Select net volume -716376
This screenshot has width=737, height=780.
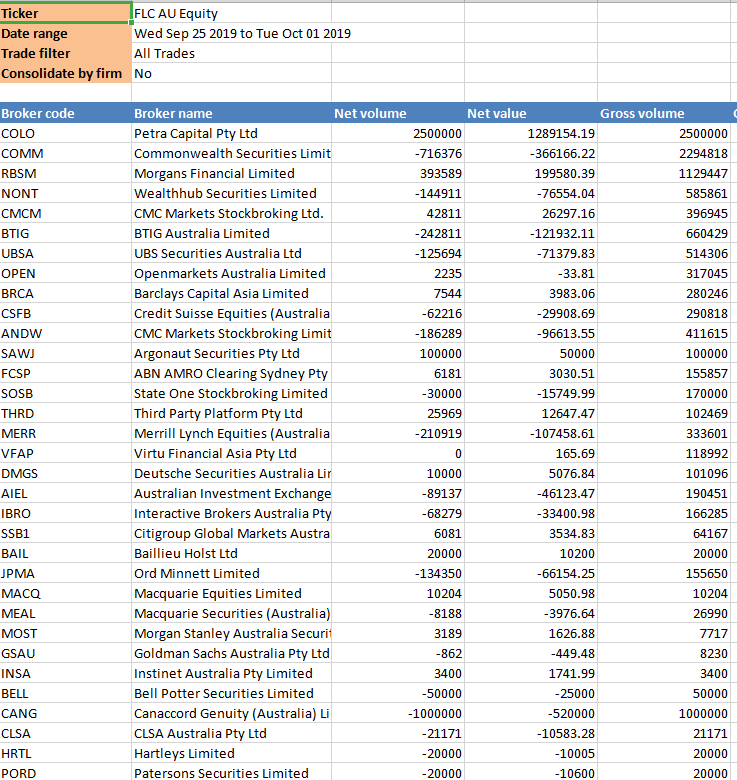[x=398, y=153]
